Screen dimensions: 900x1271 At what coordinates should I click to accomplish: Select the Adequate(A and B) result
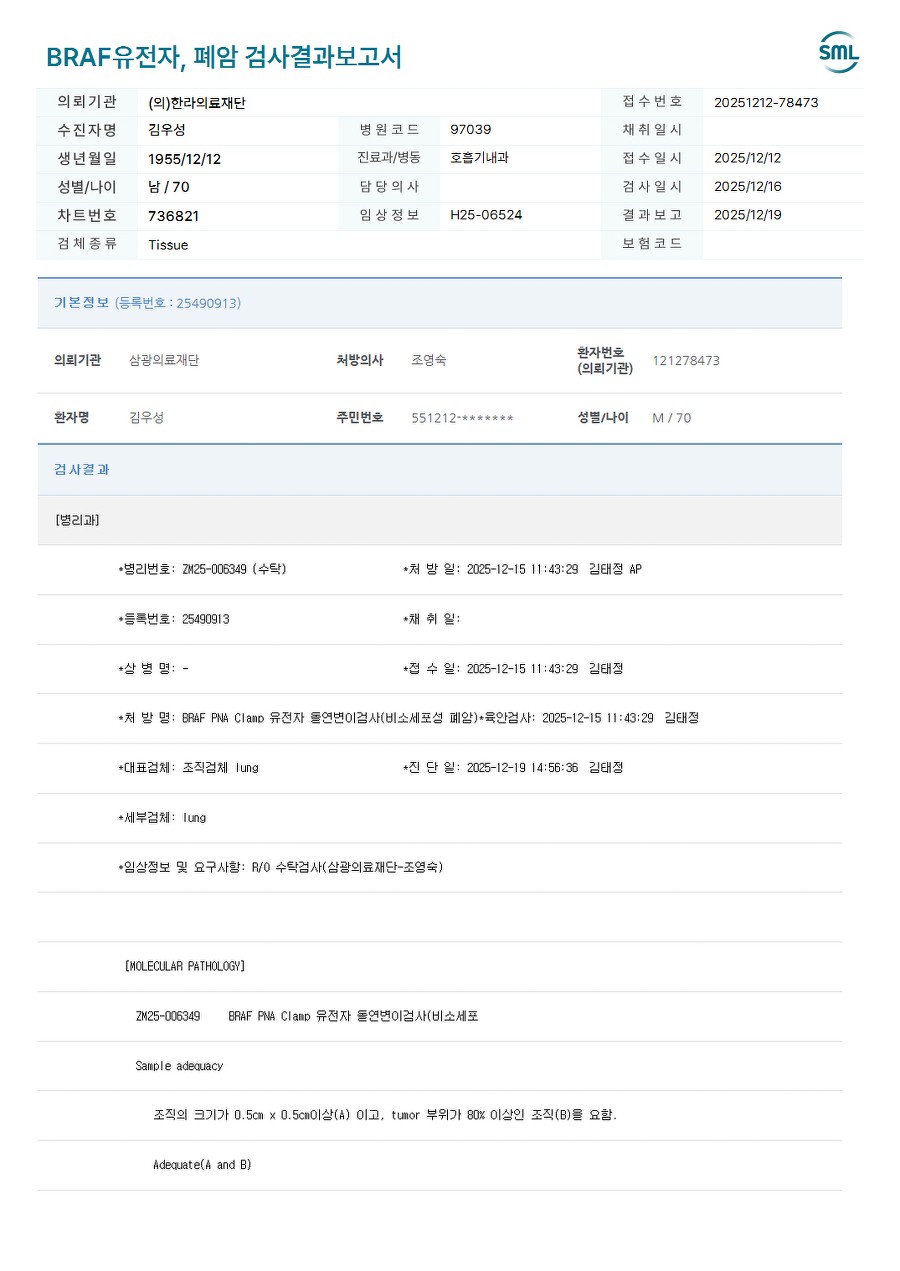[202, 1165]
